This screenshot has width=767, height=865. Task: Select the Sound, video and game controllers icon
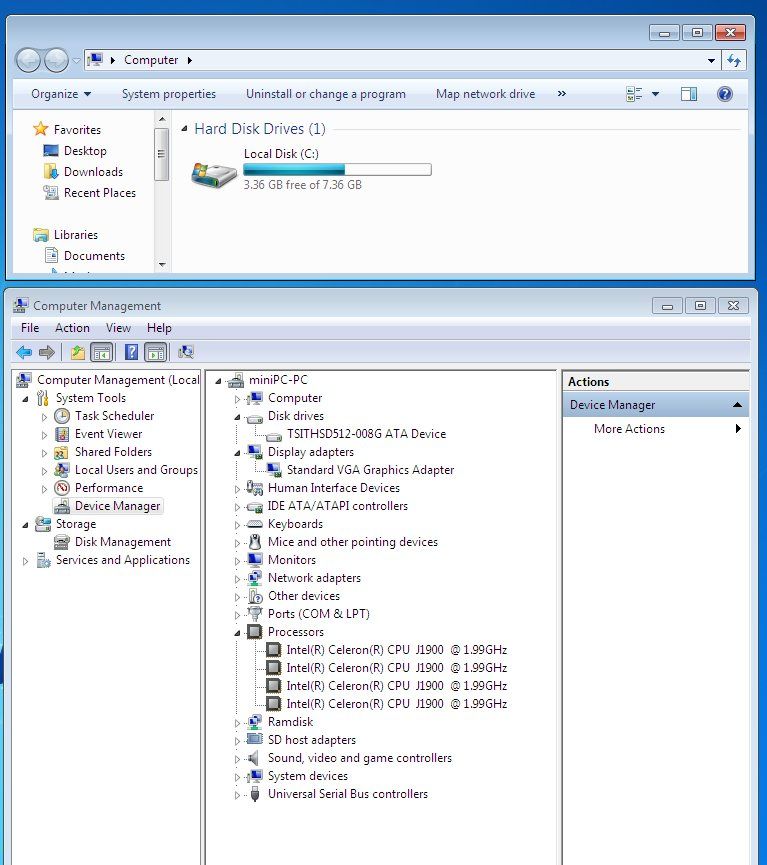[x=253, y=758]
